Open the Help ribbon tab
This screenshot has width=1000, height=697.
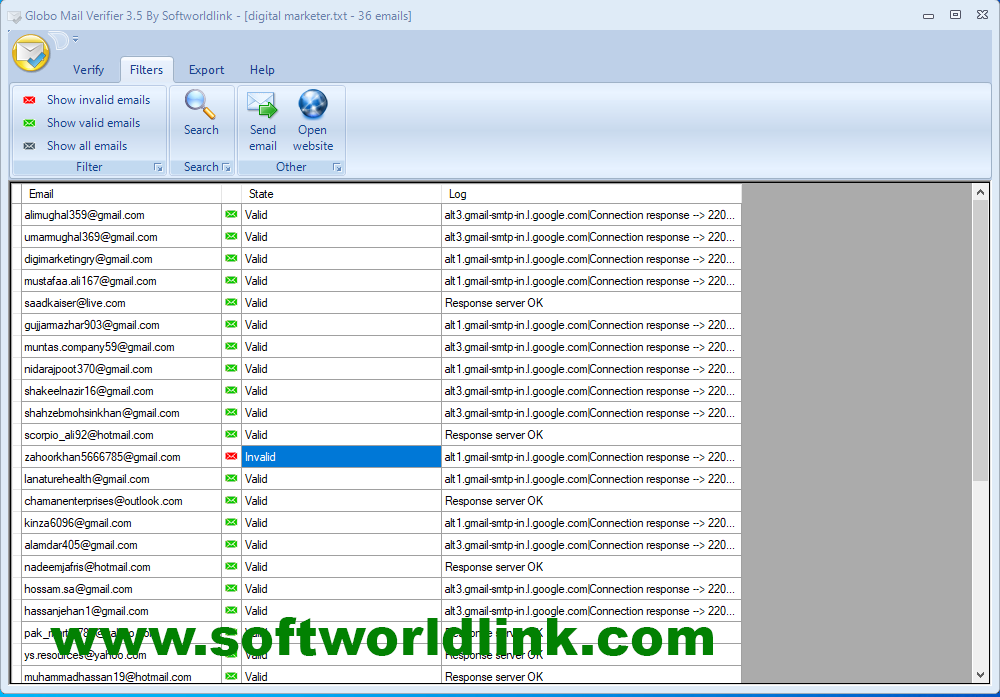(x=262, y=70)
